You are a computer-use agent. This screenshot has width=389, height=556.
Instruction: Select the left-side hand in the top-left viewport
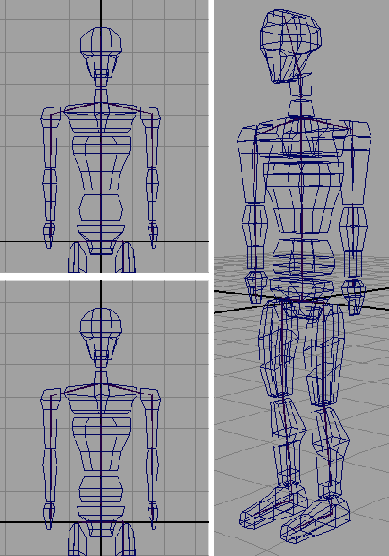(x=49, y=235)
